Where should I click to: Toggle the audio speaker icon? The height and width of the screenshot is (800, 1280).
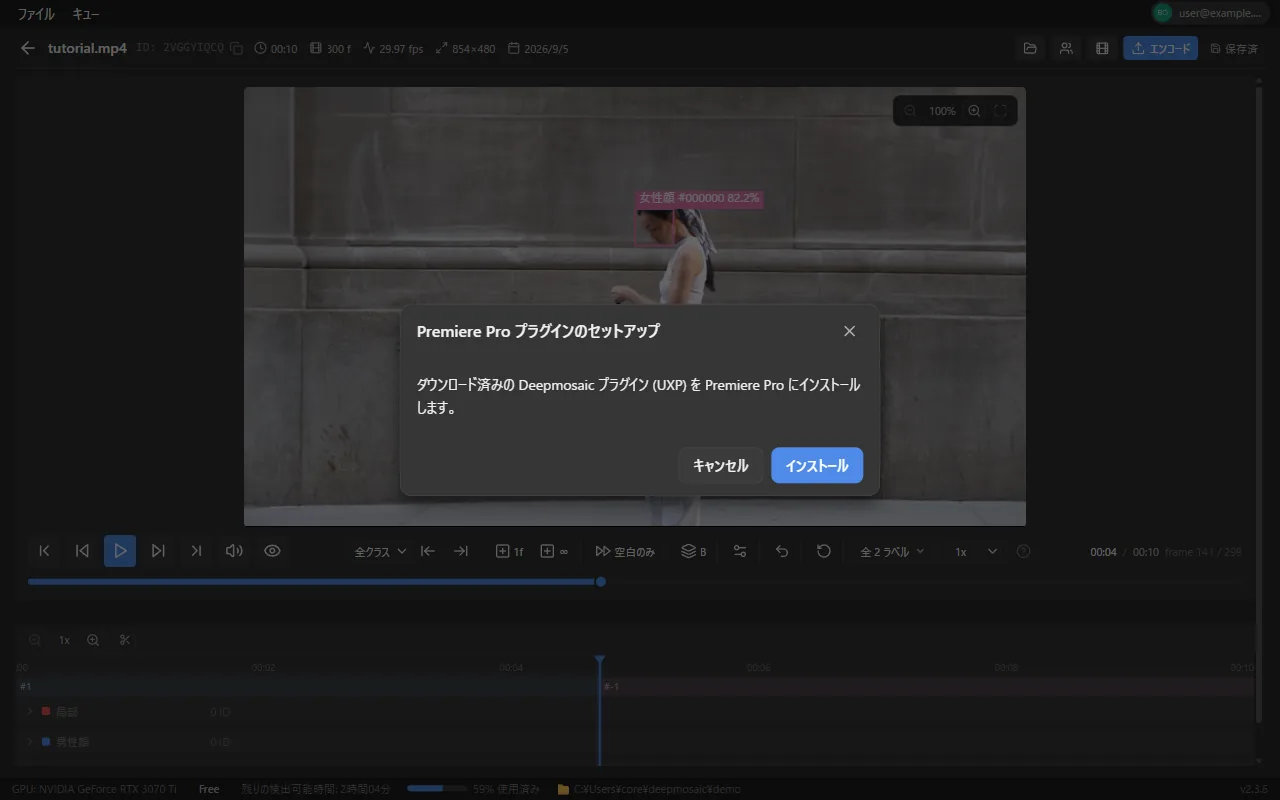tap(234, 551)
